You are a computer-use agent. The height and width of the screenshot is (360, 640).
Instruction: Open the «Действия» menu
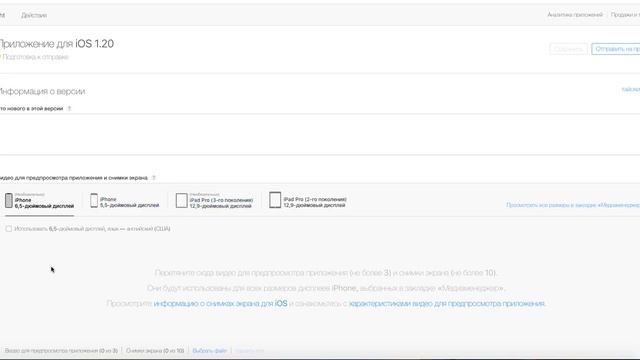point(34,15)
